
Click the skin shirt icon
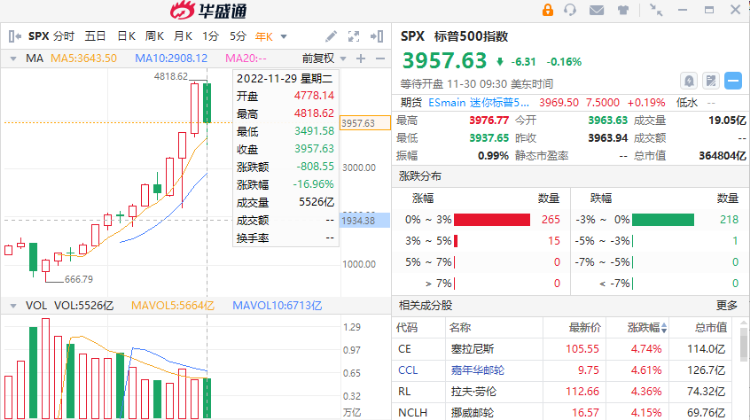pos(623,10)
